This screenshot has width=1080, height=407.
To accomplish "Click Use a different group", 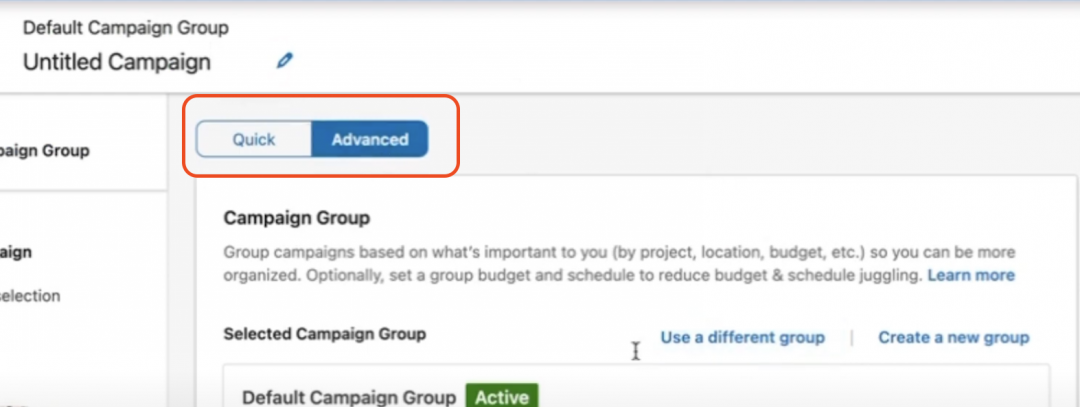I will [x=742, y=337].
